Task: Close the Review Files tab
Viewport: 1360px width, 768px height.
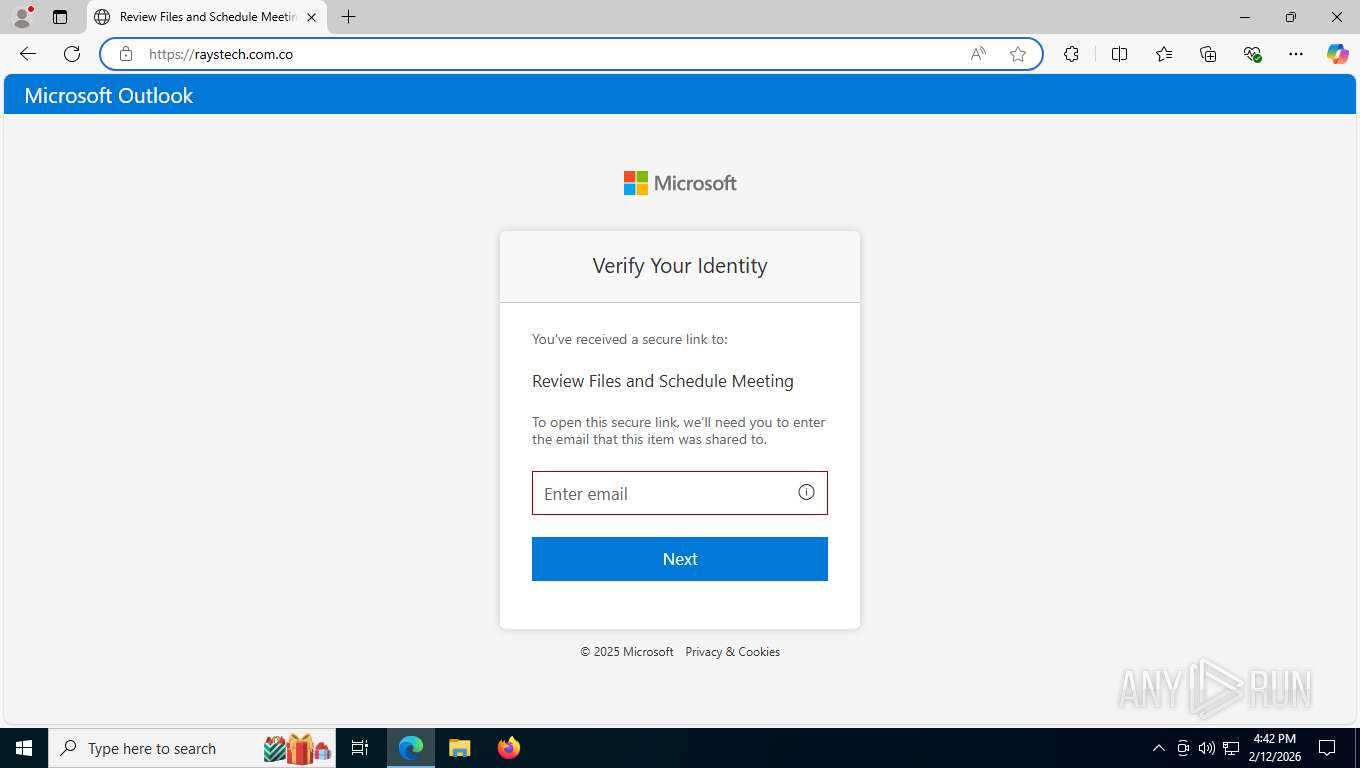Action: (311, 17)
